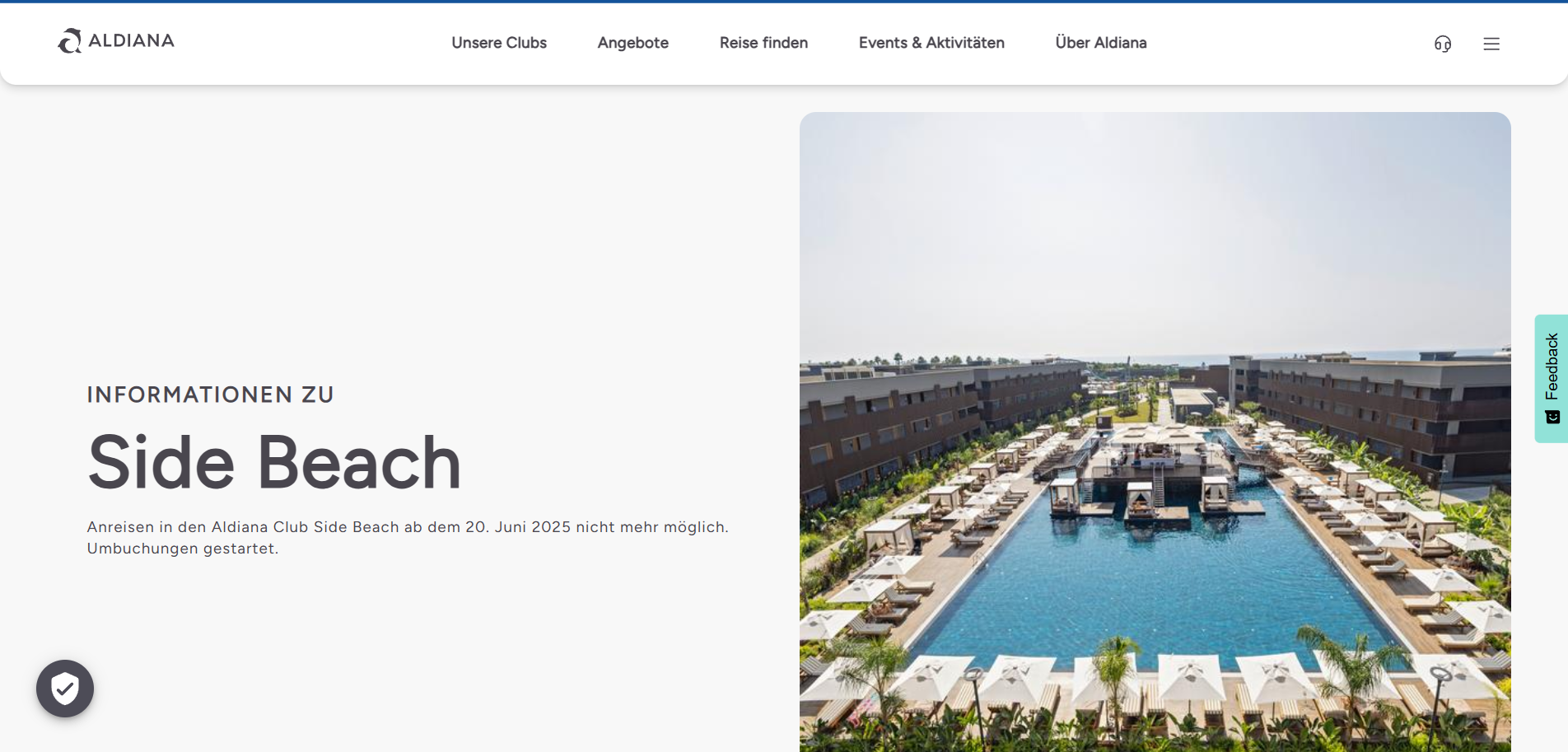Open the Angebote menu
This screenshot has height=752, width=1568.
(x=633, y=43)
